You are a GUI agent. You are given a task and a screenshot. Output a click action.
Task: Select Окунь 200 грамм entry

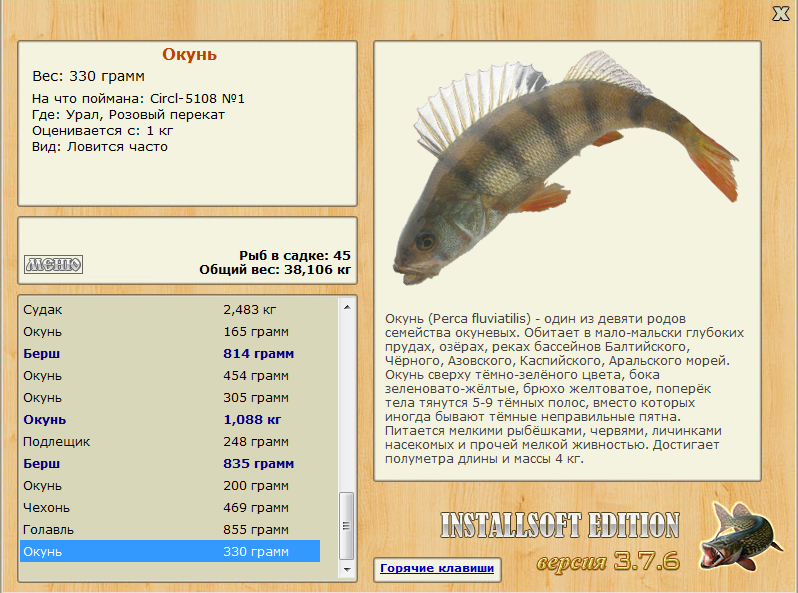point(170,486)
